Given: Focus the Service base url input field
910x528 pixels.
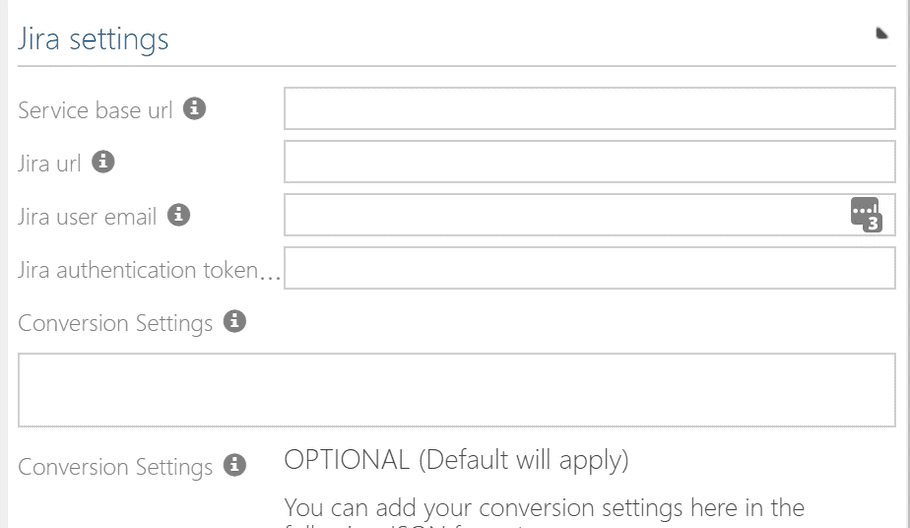Looking at the screenshot, I should point(590,109).
